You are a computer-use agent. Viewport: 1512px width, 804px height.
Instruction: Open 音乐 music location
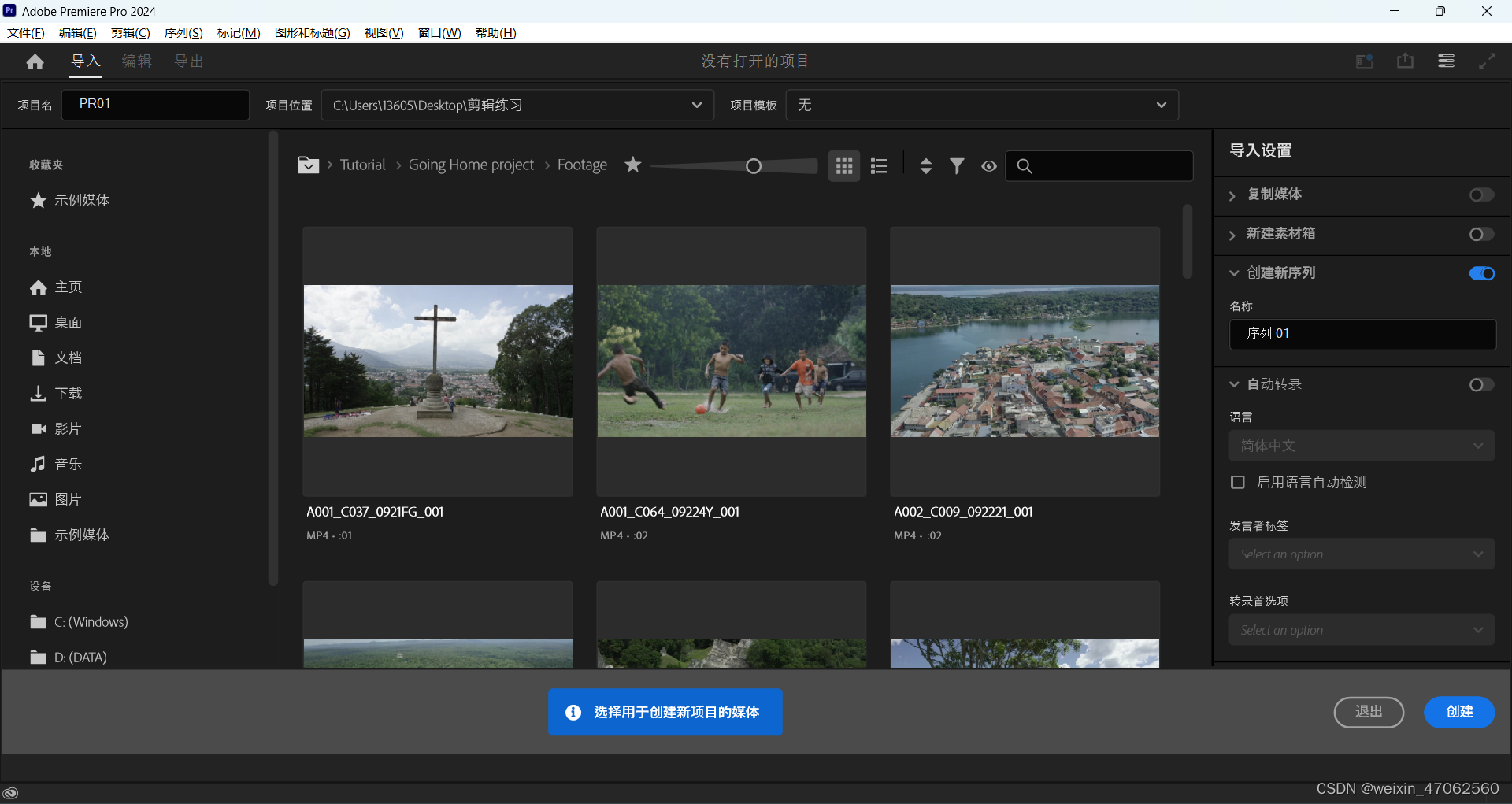point(55,464)
